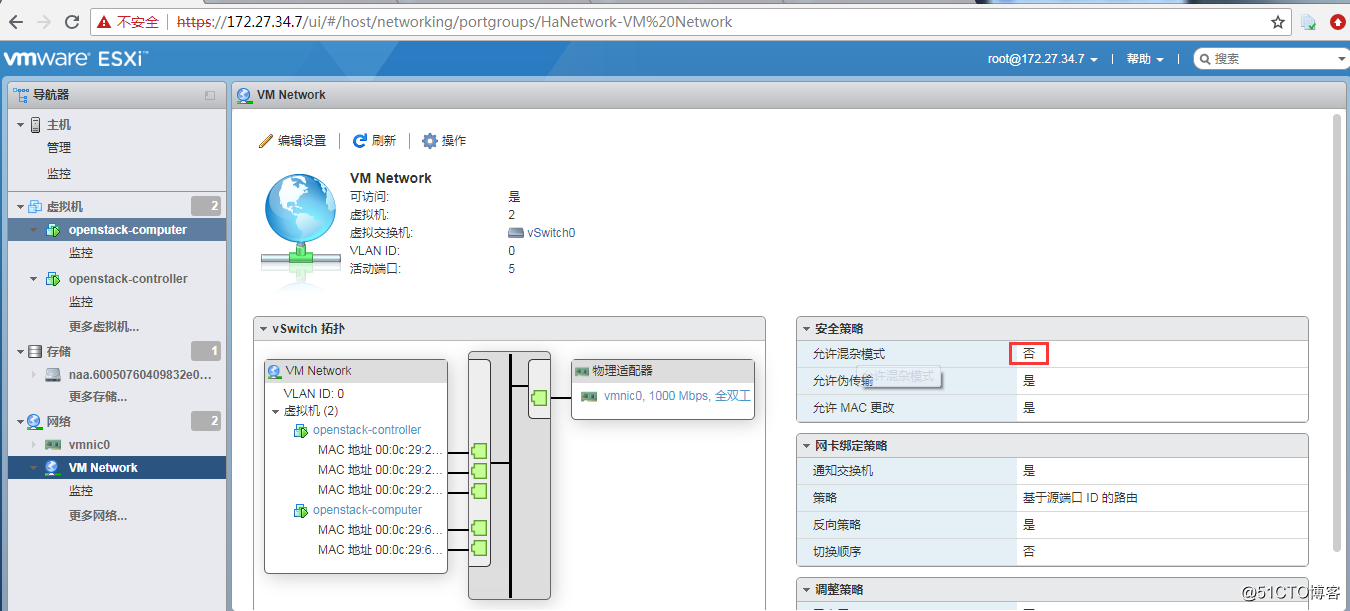Click the Host icon in navigator

(x=35, y=125)
